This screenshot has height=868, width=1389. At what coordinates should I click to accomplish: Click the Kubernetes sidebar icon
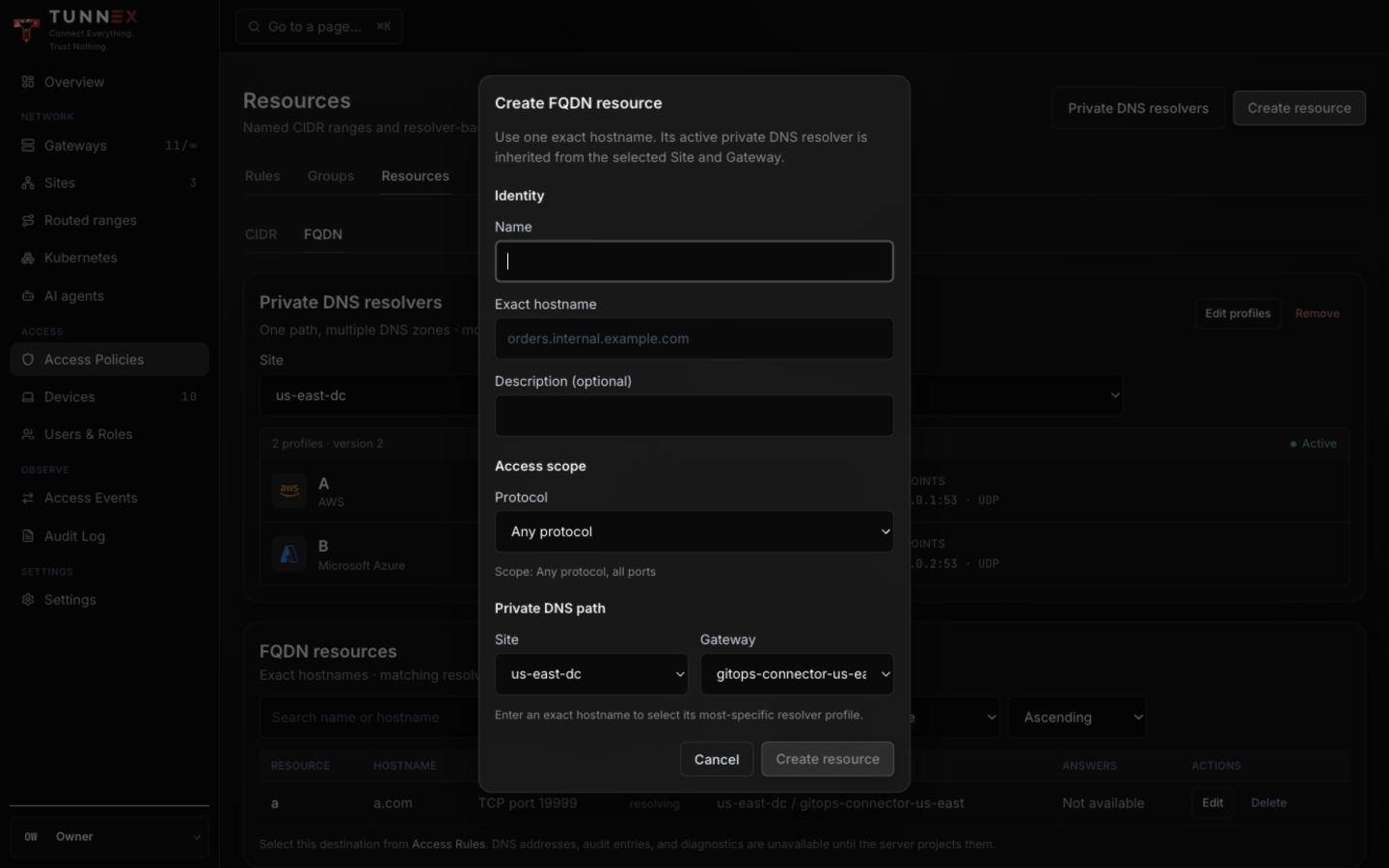pyautogui.click(x=28, y=258)
